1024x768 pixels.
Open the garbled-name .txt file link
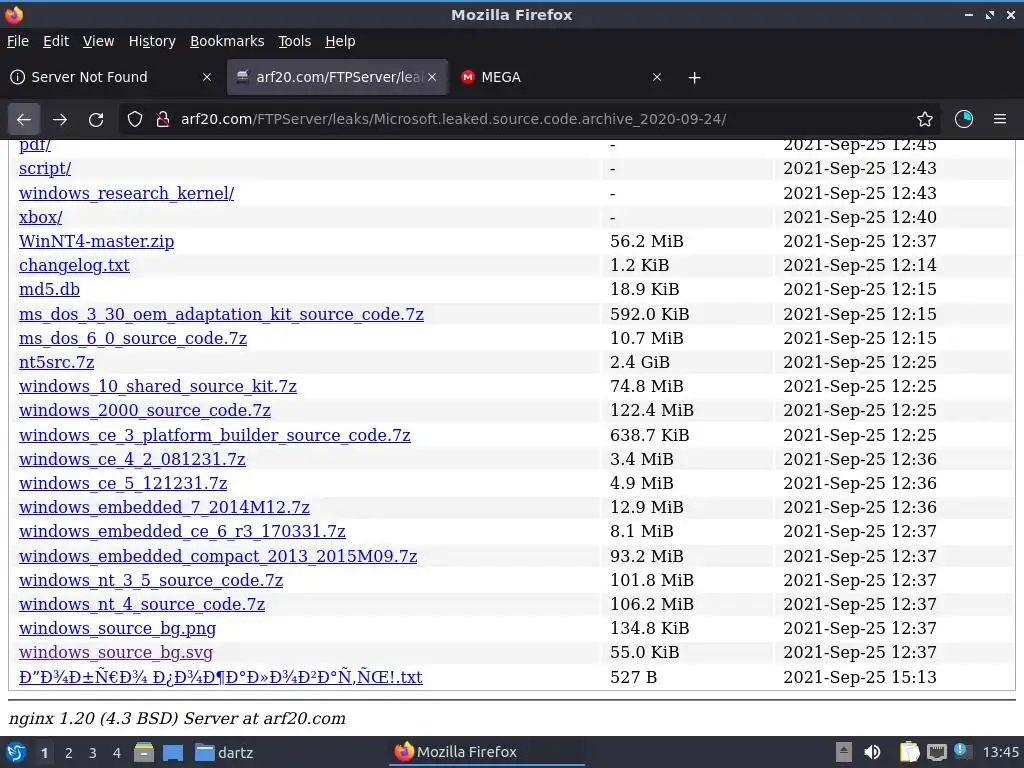(x=221, y=677)
